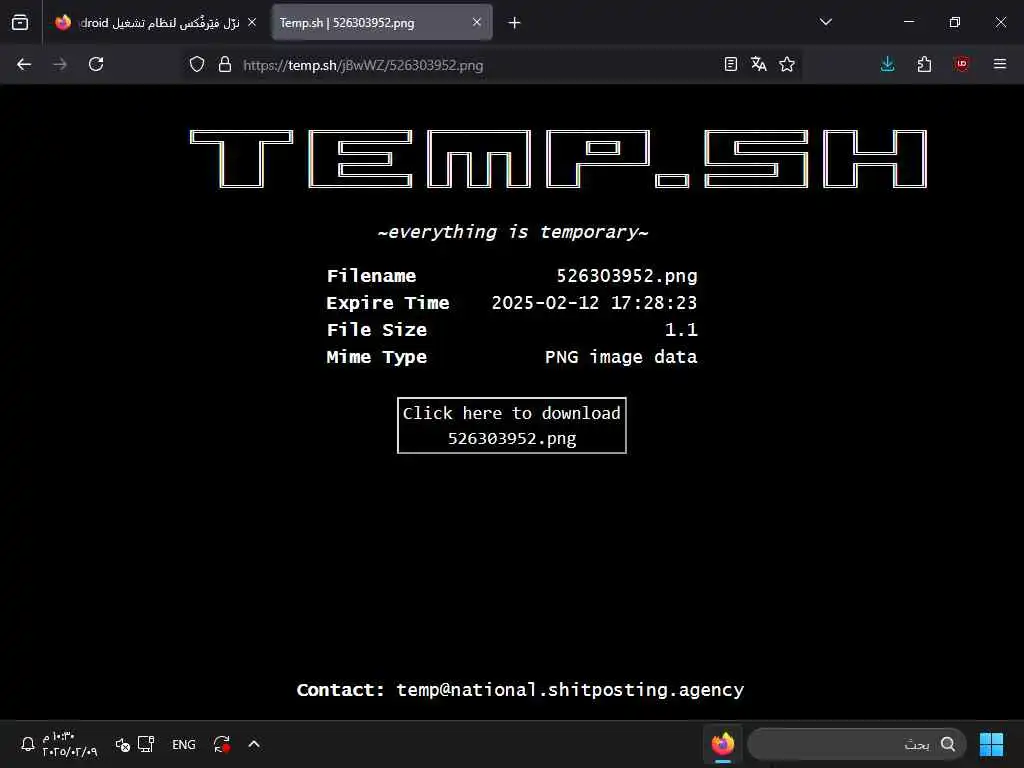1024x768 pixels.
Task: Select filename value 526303952.png
Action: (627, 276)
